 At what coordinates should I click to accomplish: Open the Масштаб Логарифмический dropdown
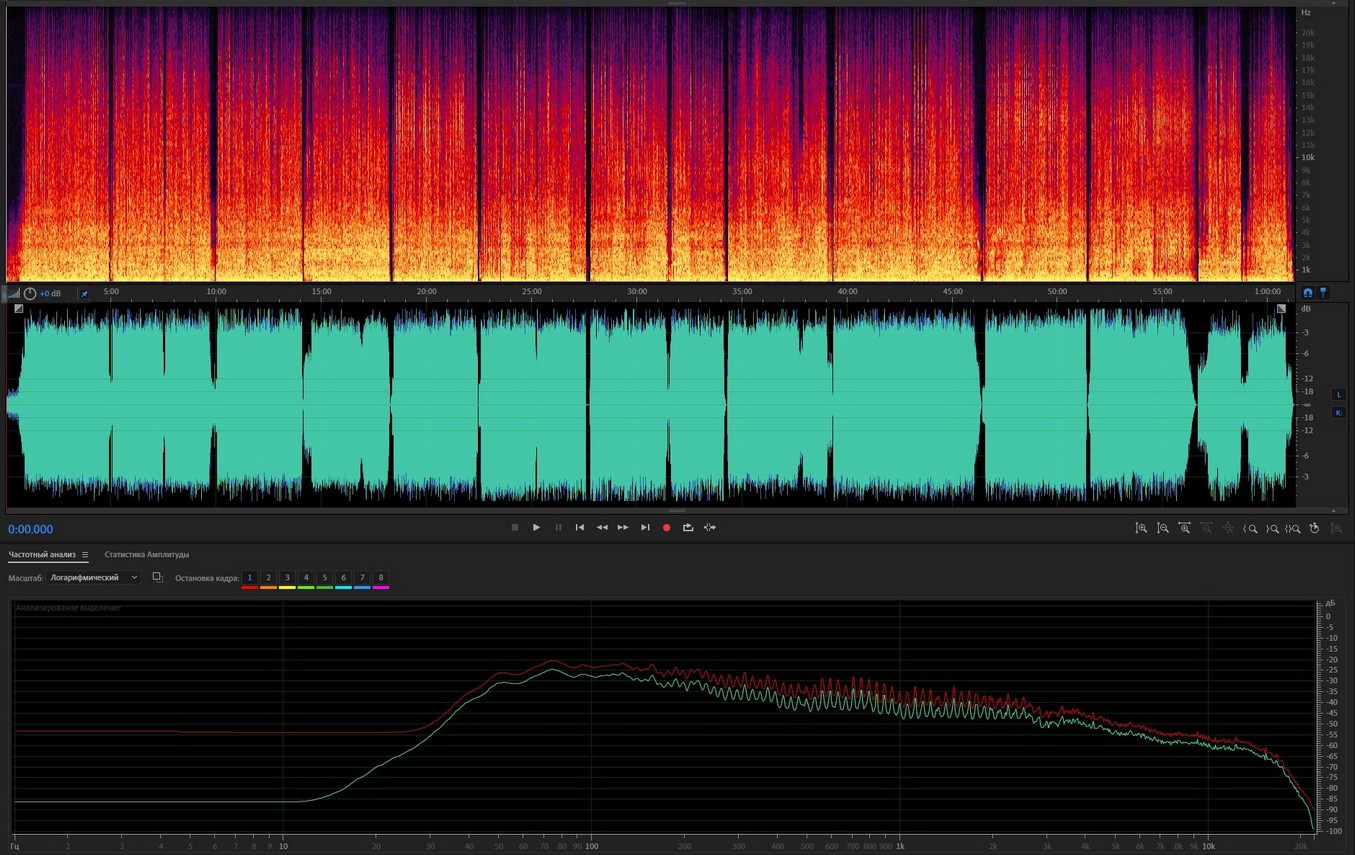coord(95,578)
